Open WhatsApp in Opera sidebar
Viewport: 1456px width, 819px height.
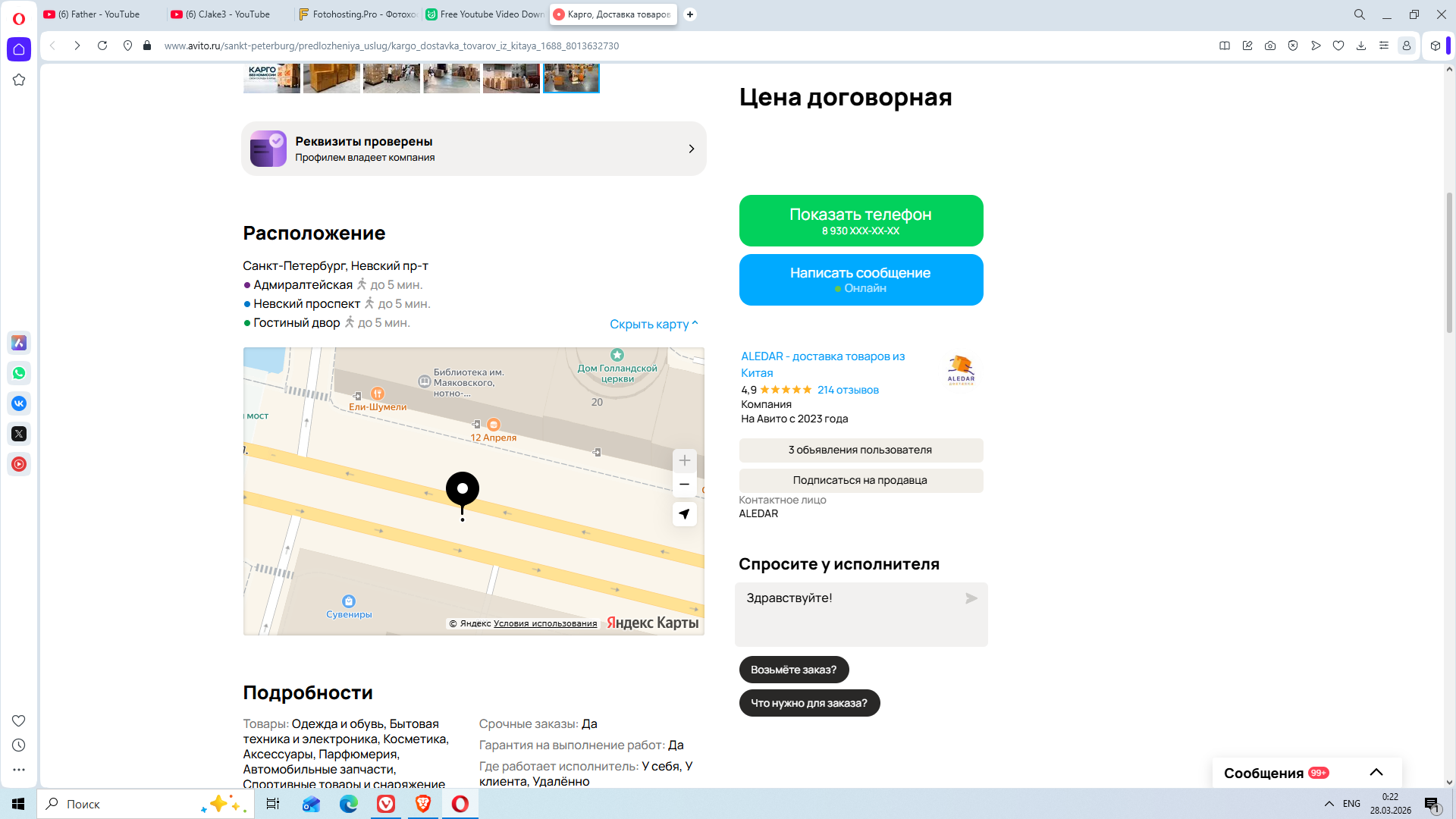tap(19, 373)
